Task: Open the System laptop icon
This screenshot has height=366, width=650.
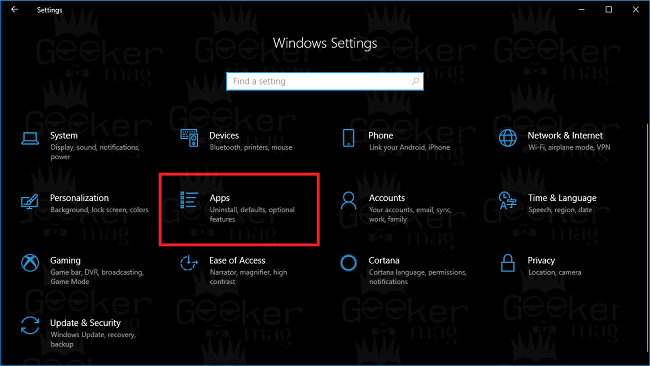Action: (x=30, y=138)
